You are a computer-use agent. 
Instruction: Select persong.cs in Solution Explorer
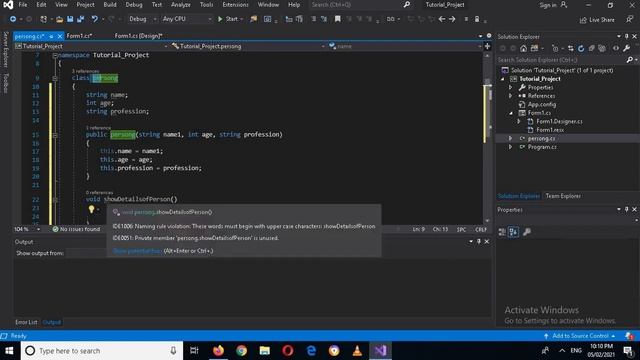coord(541,138)
